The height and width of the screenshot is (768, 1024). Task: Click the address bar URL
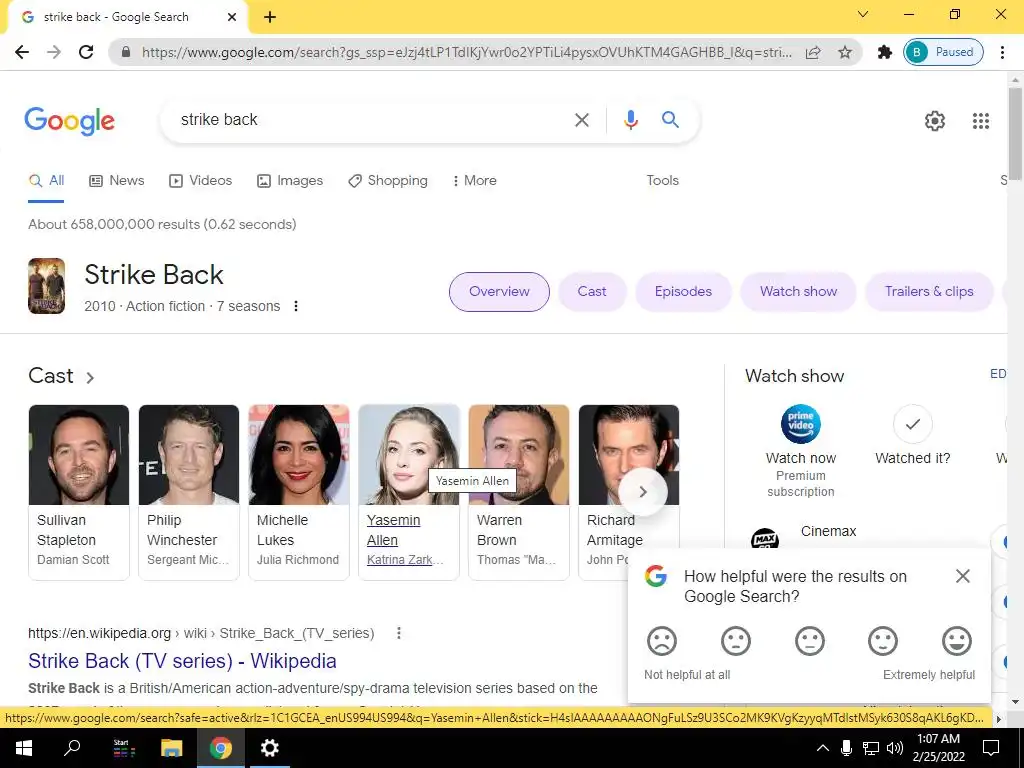(466, 52)
